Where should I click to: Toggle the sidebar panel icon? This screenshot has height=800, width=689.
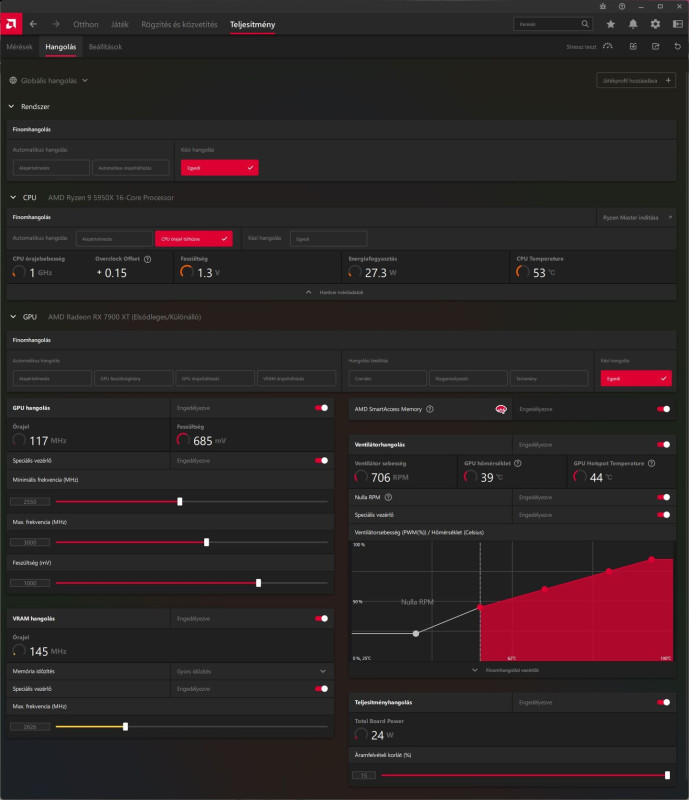(678, 24)
